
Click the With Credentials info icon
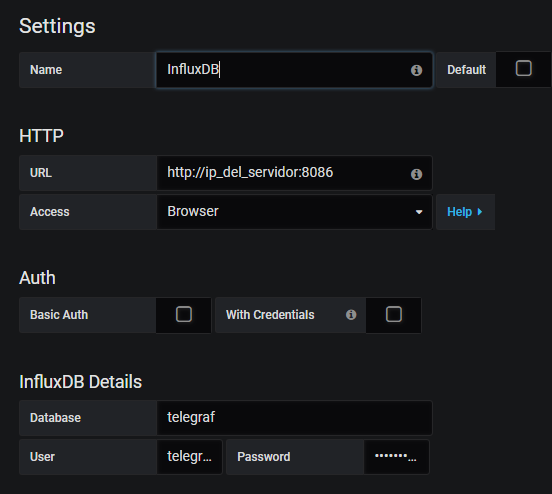point(351,314)
